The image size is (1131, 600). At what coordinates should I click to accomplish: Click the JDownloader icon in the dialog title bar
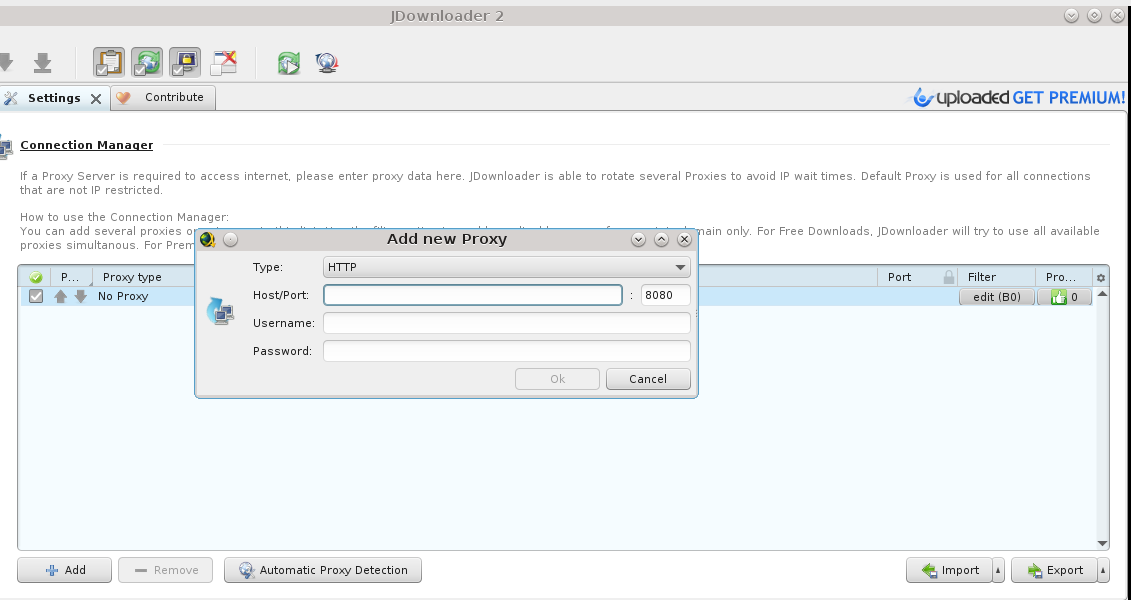pyautogui.click(x=208, y=239)
